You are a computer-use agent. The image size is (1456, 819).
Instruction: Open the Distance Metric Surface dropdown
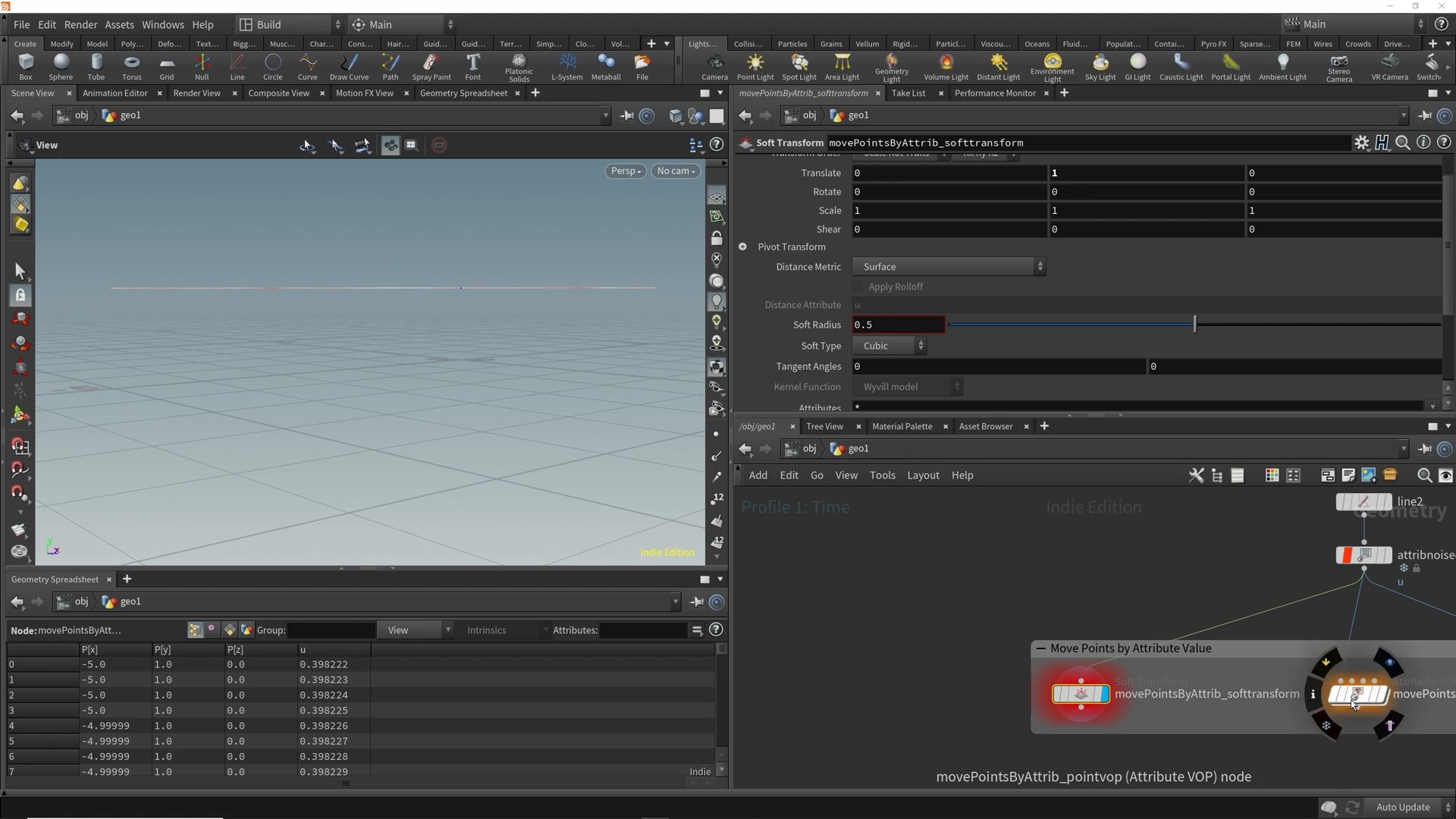[949, 267]
